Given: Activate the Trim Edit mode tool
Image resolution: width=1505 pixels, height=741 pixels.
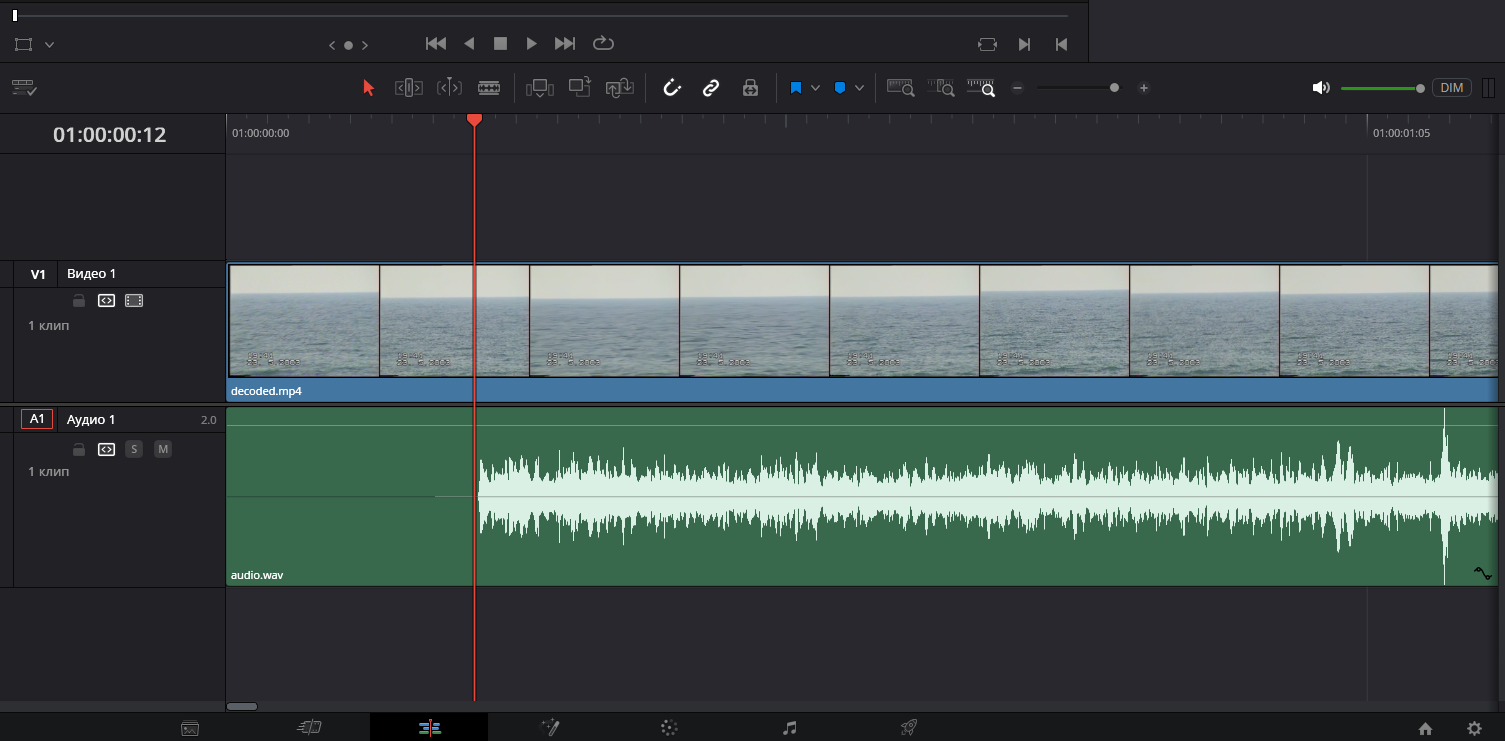Looking at the screenshot, I should point(409,88).
